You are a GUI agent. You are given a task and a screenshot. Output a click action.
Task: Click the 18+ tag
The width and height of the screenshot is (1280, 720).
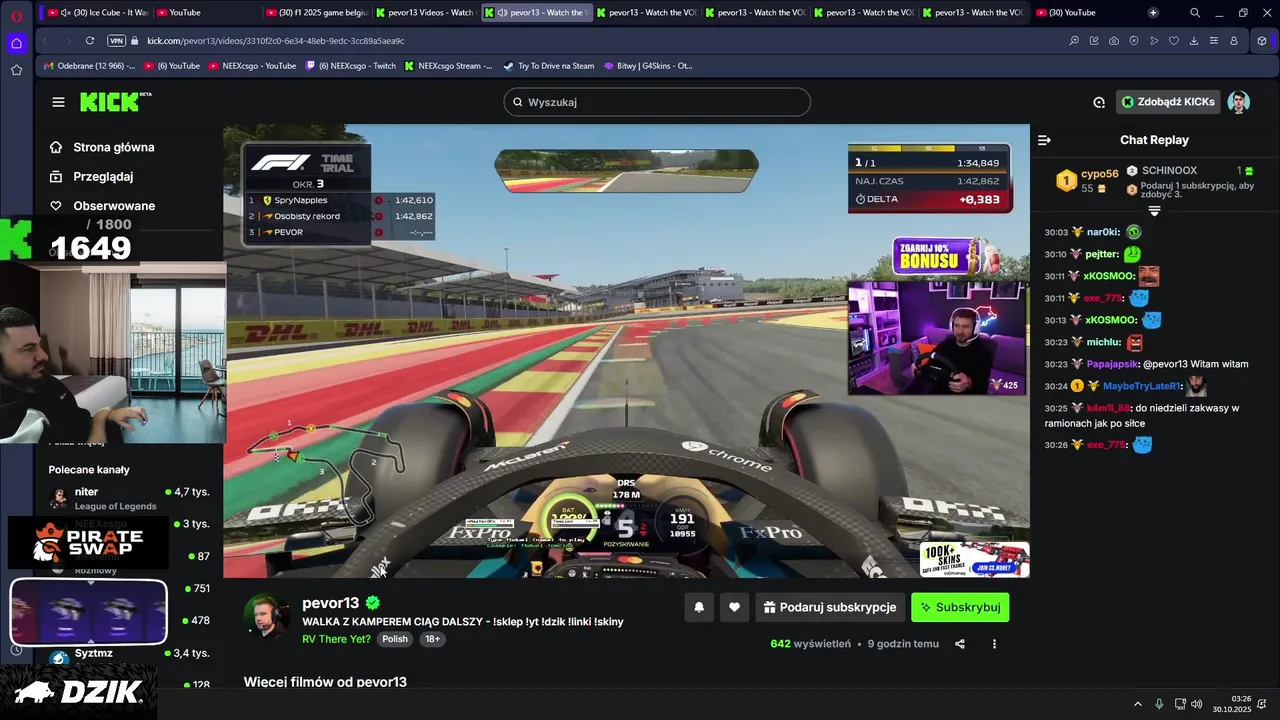pos(432,639)
